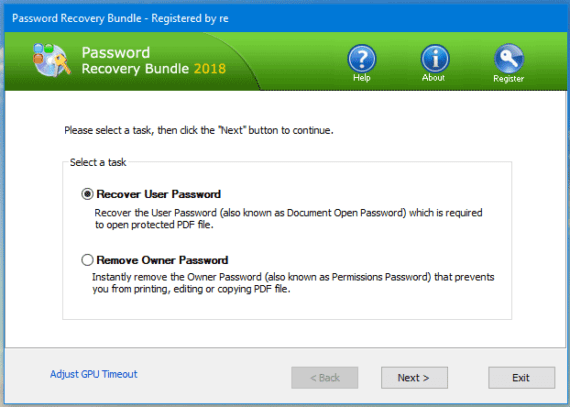Select the Remove Owner Password radio button
Image resolution: width=570 pixels, height=407 pixels.
pos(87,260)
